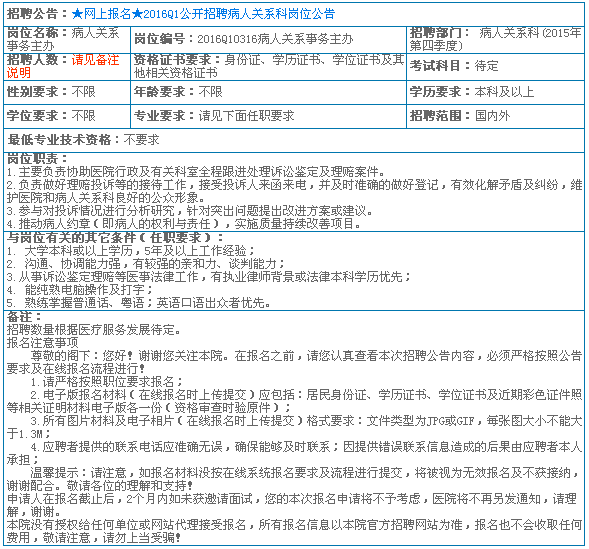
Task: Click the 岗位职责 section heading
Action: point(37,158)
